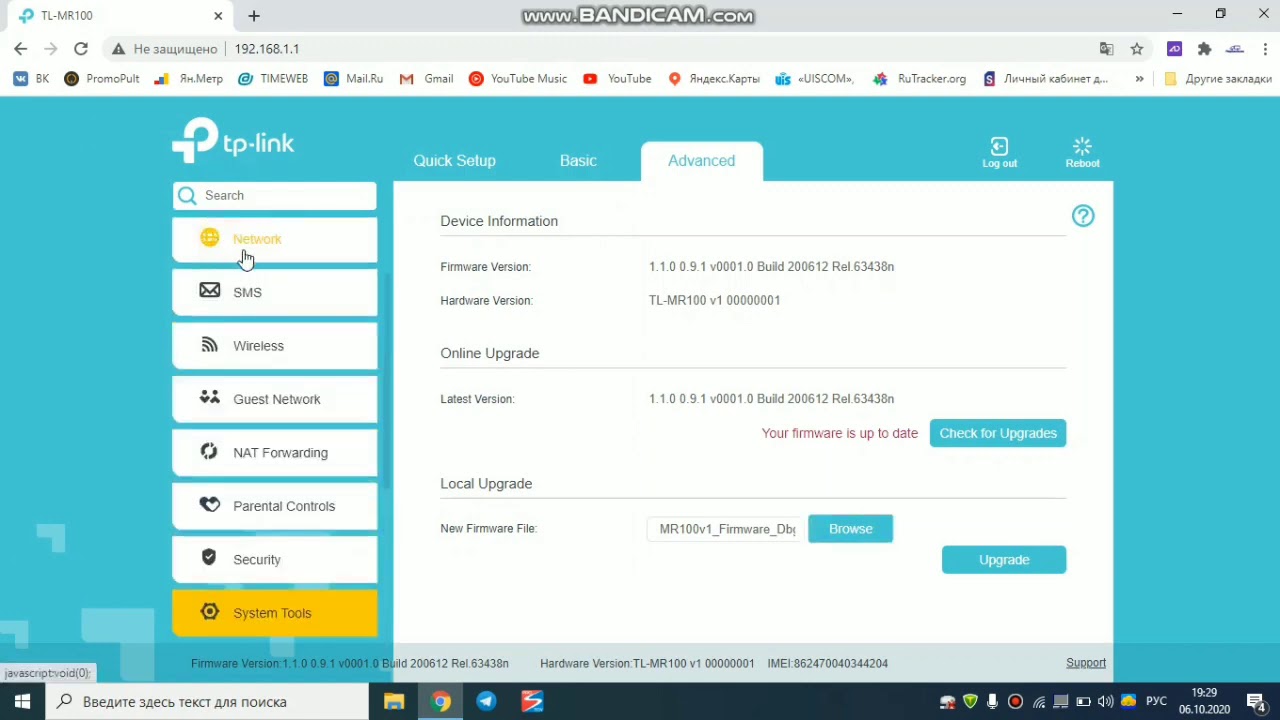
Task: Click the Parental Controls heart icon
Action: (x=209, y=504)
